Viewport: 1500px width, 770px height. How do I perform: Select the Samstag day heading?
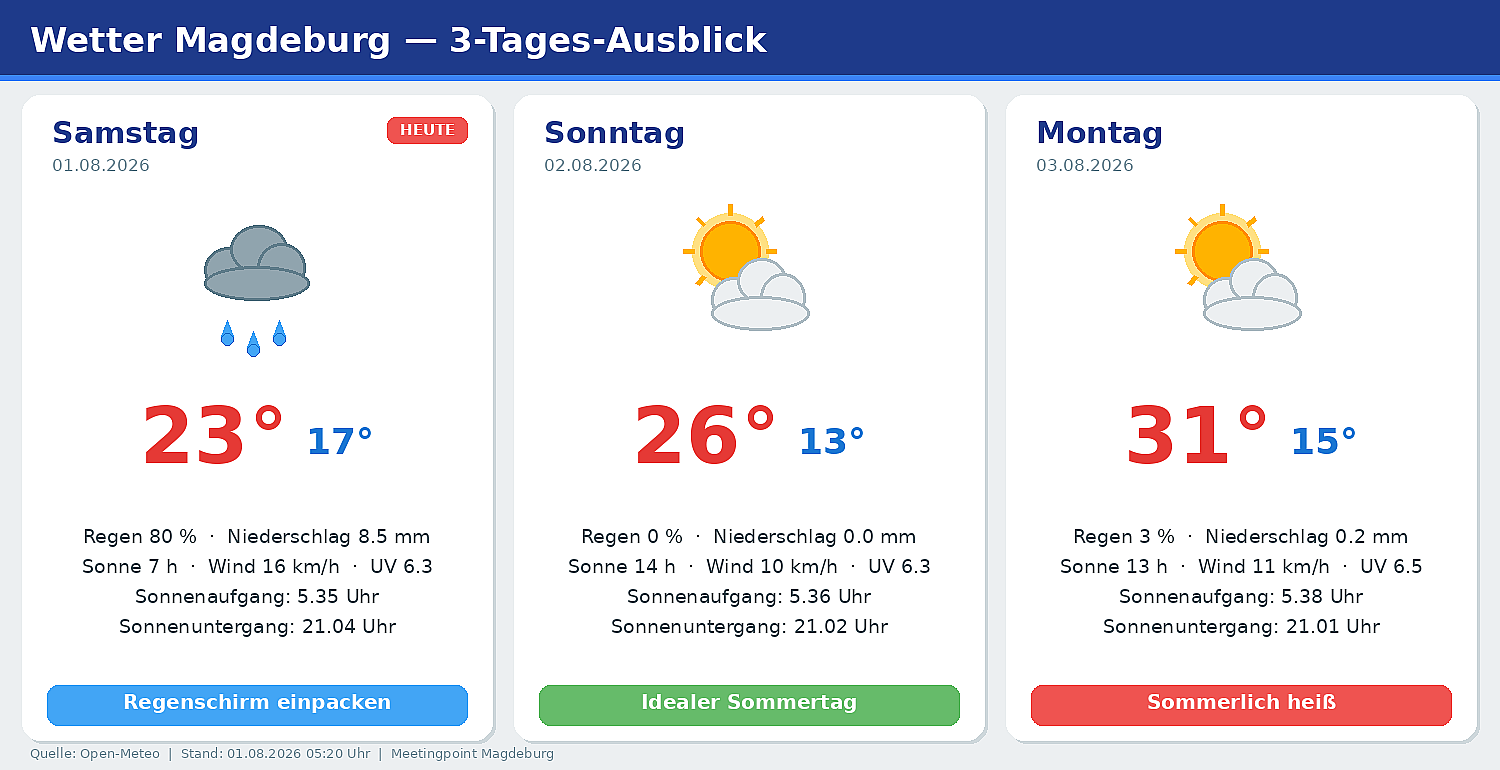(126, 133)
